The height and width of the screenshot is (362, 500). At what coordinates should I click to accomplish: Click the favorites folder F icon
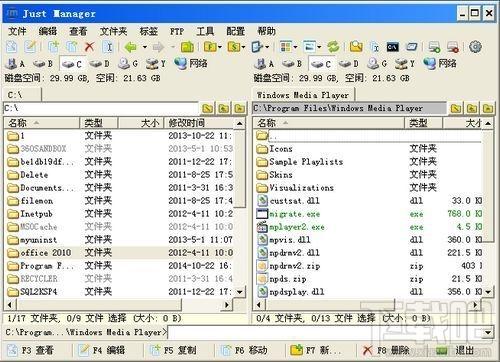coord(210,47)
